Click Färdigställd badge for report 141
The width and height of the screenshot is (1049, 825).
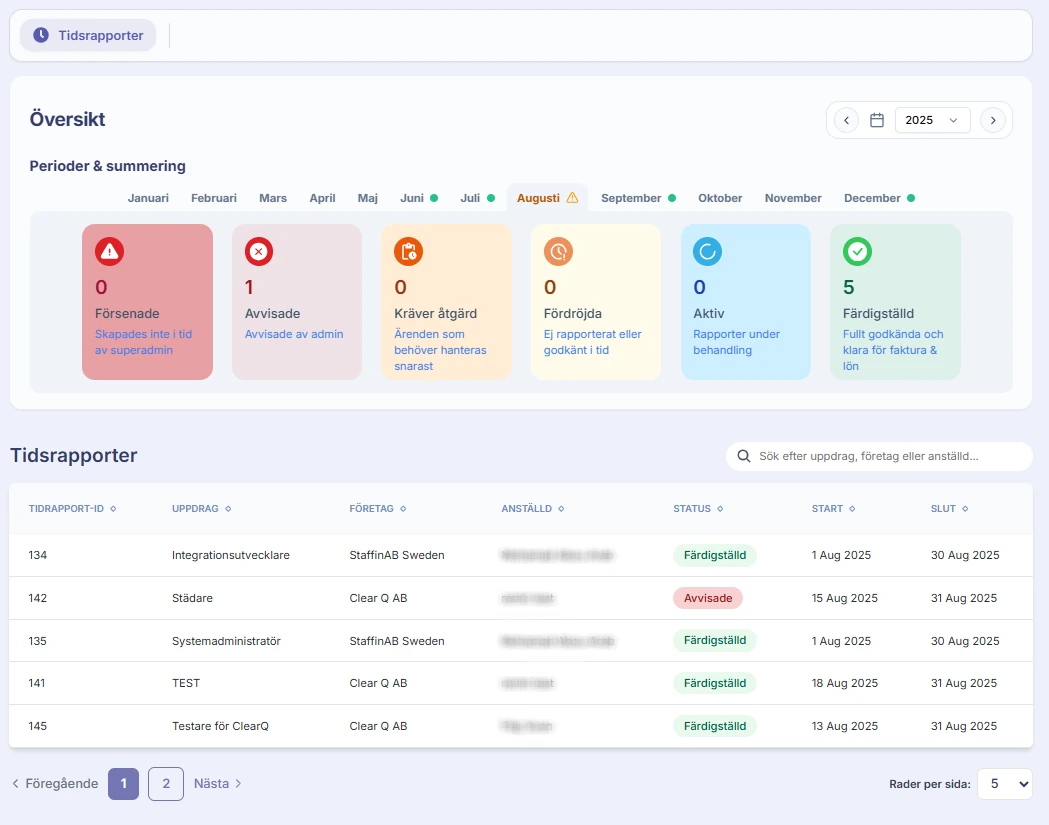point(714,683)
